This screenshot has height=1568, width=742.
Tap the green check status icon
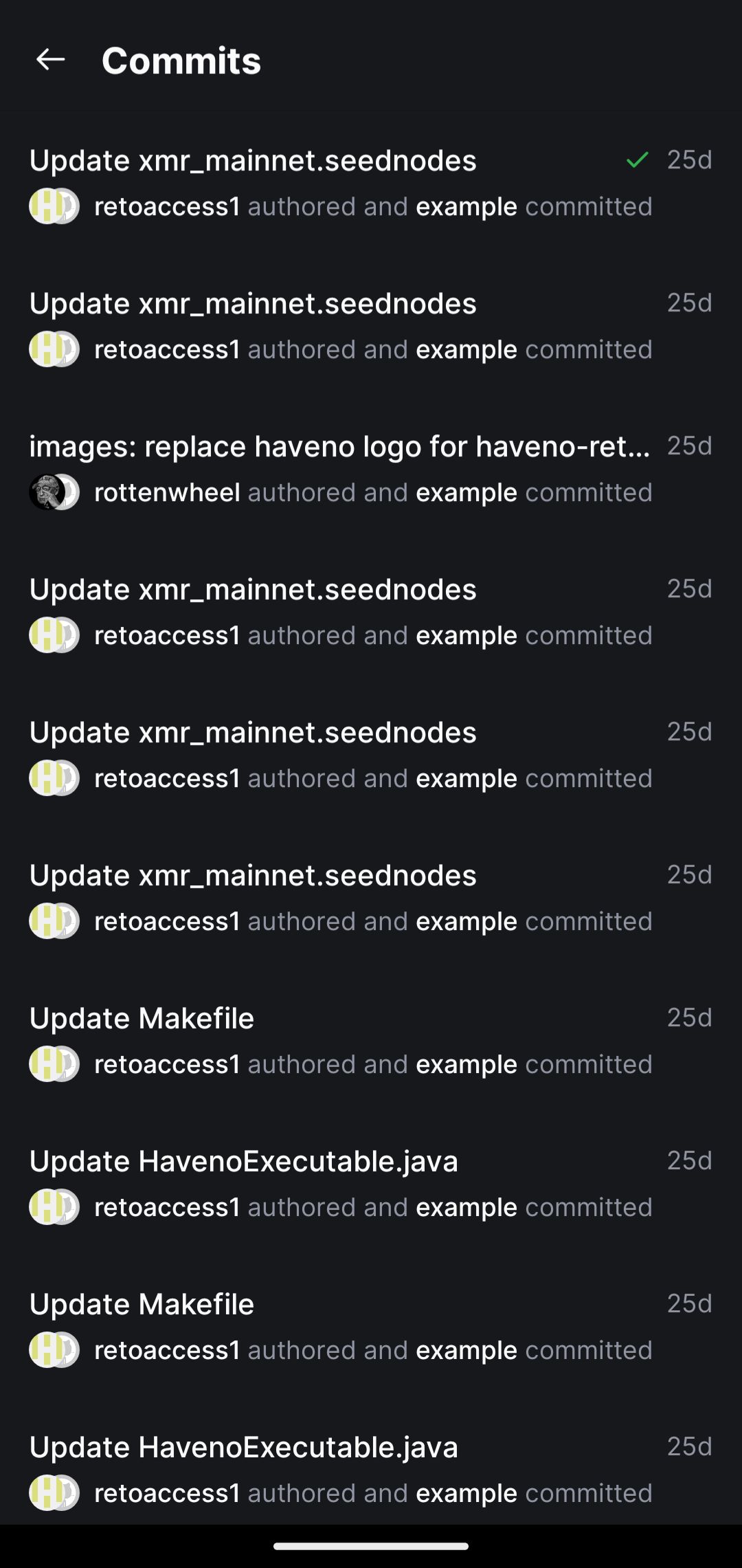[638, 160]
